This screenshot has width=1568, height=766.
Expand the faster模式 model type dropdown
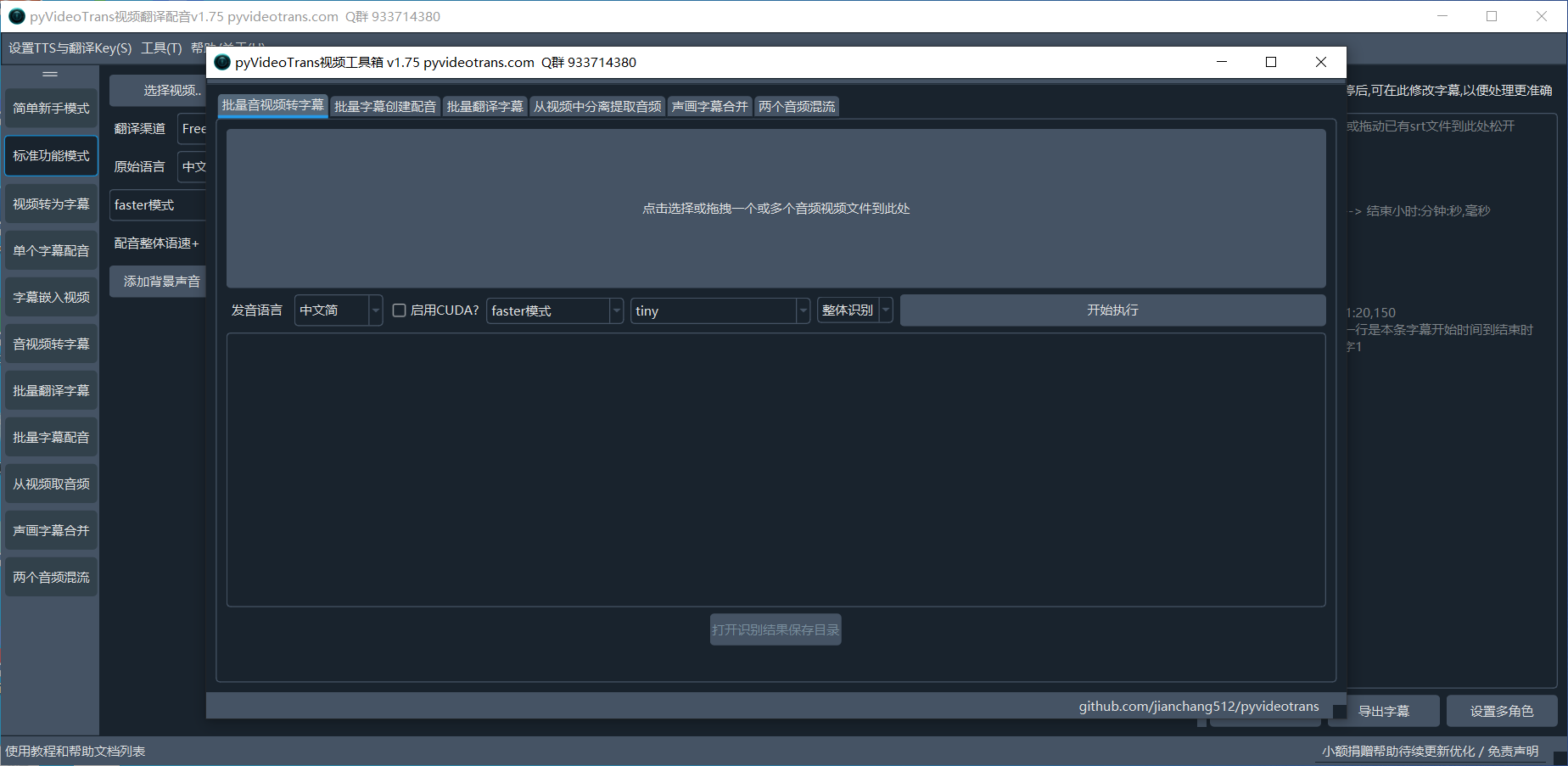pos(554,310)
